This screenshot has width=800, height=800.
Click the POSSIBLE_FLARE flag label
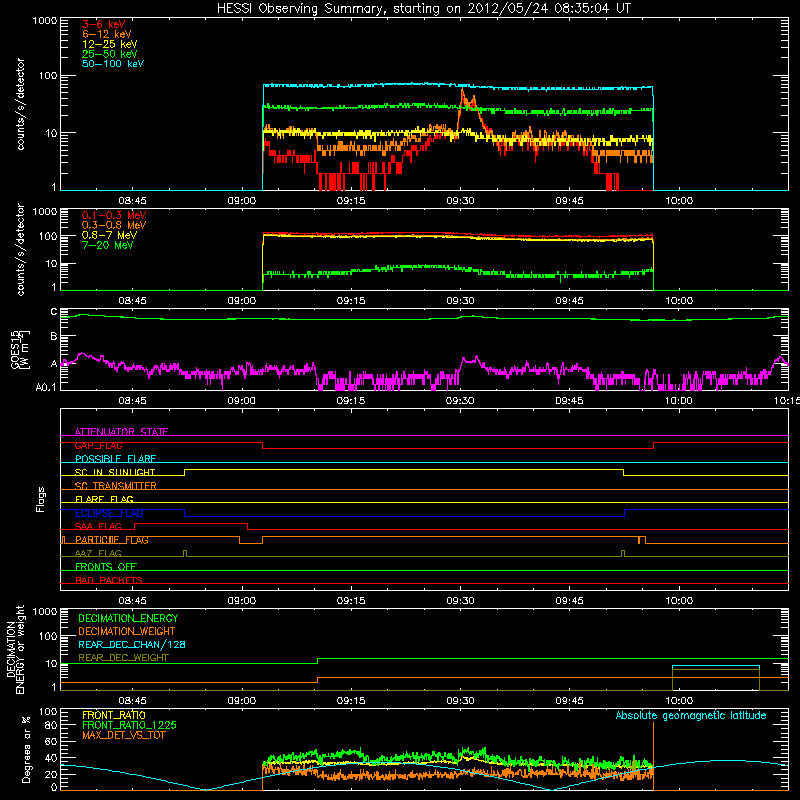pos(115,459)
